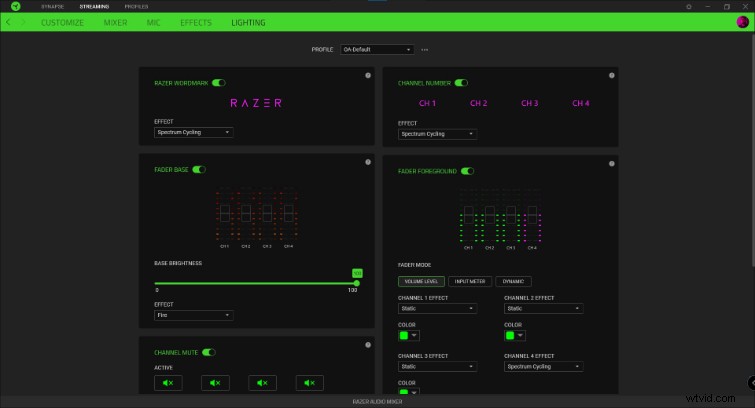Viewport: 755px width, 408px height.
Task: Toggle the Channel Number lighting switch
Action: [461, 83]
